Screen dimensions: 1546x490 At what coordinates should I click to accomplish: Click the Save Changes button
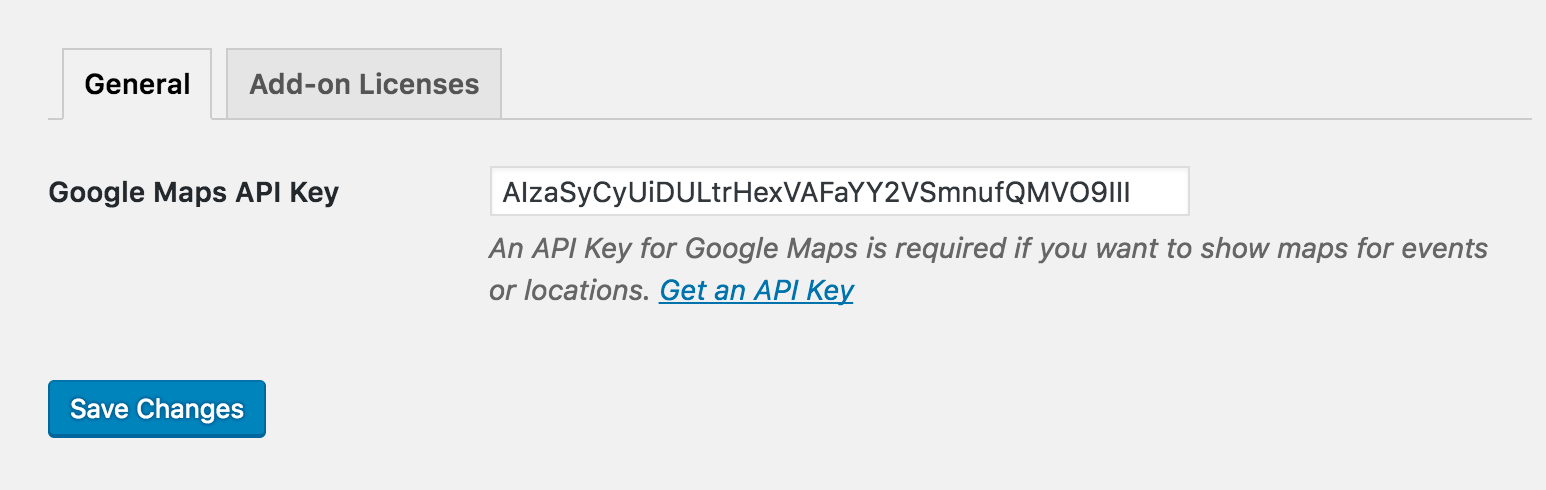(157, 409)
